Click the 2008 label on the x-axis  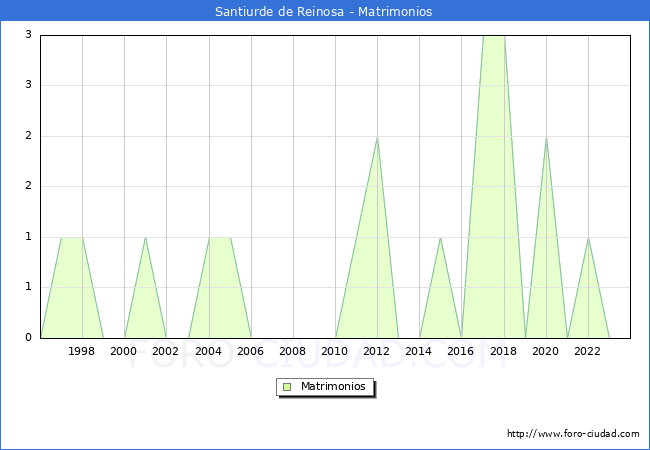pos(293,351)
